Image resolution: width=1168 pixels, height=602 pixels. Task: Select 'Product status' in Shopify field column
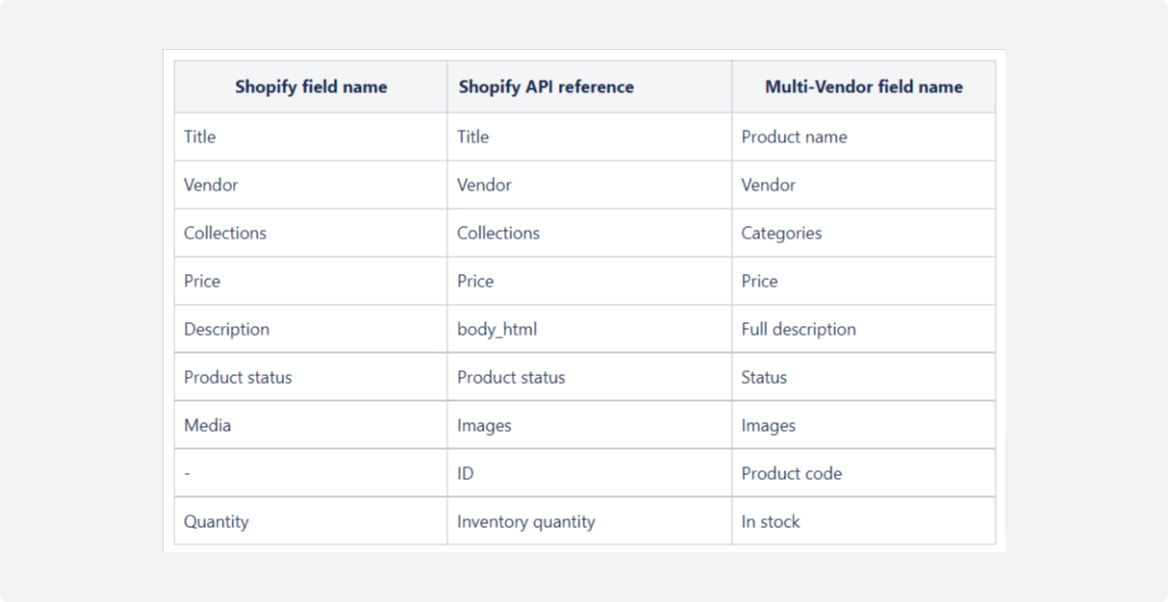point(238,377)
